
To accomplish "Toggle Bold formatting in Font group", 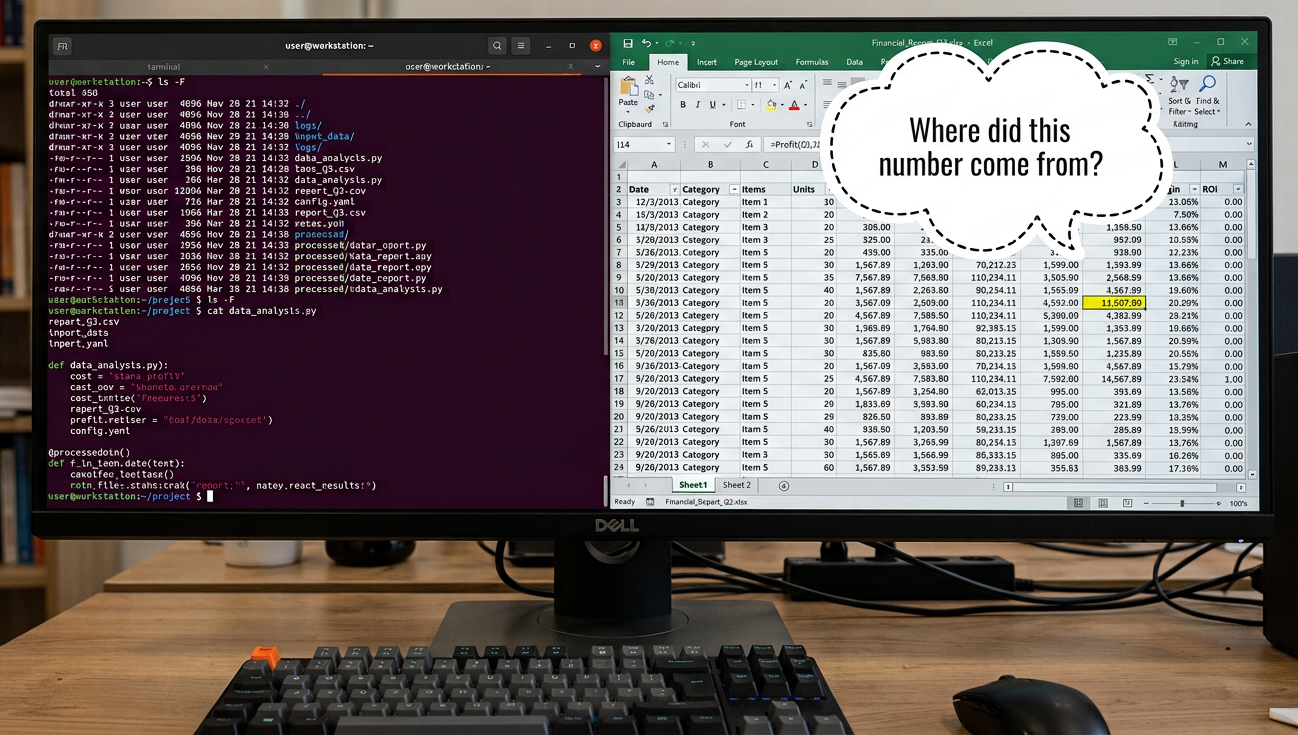I will (x=683, y=104).
